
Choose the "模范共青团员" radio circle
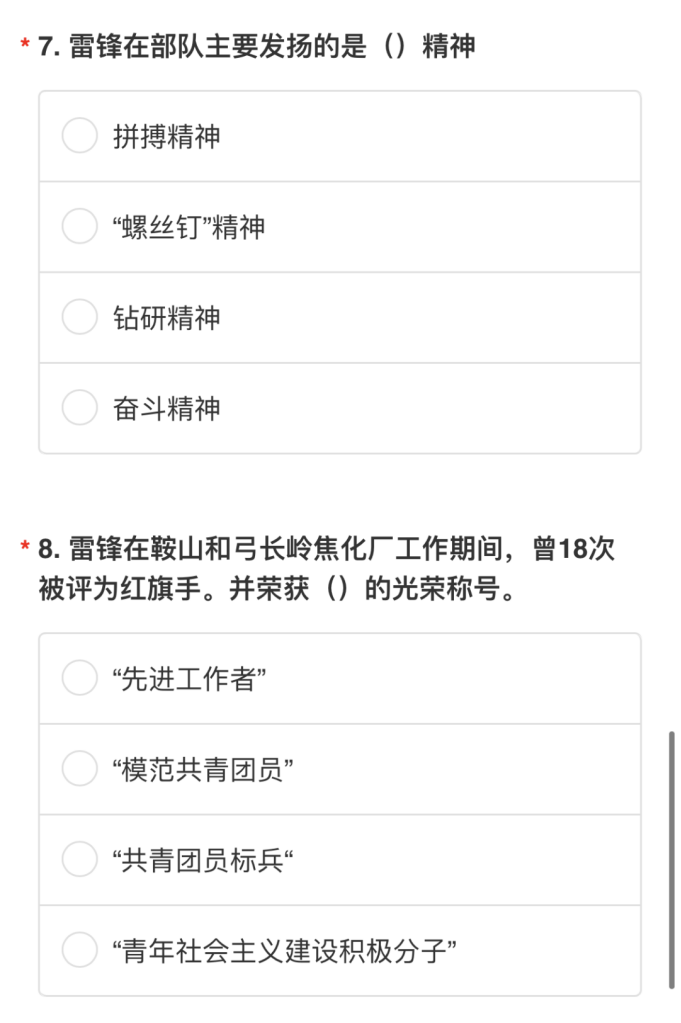tap(80, 770)
